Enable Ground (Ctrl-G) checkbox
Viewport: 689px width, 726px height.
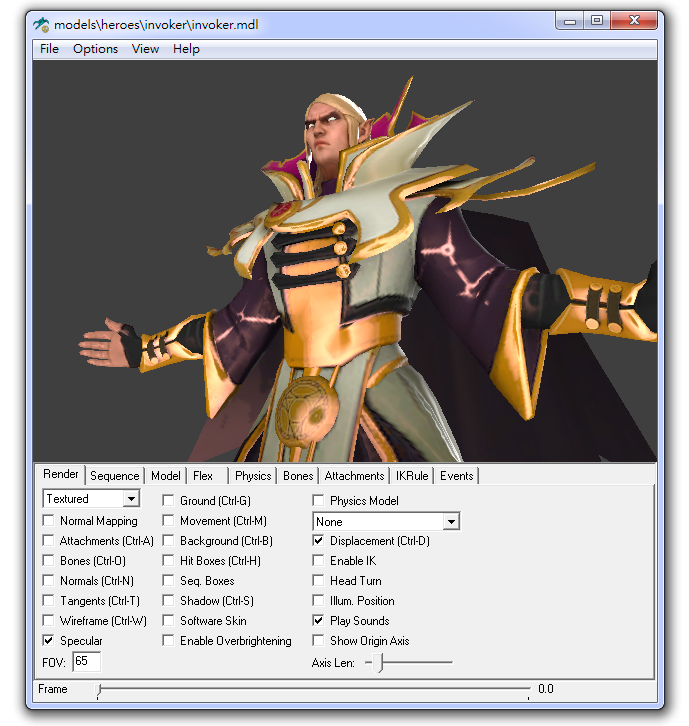168,500
